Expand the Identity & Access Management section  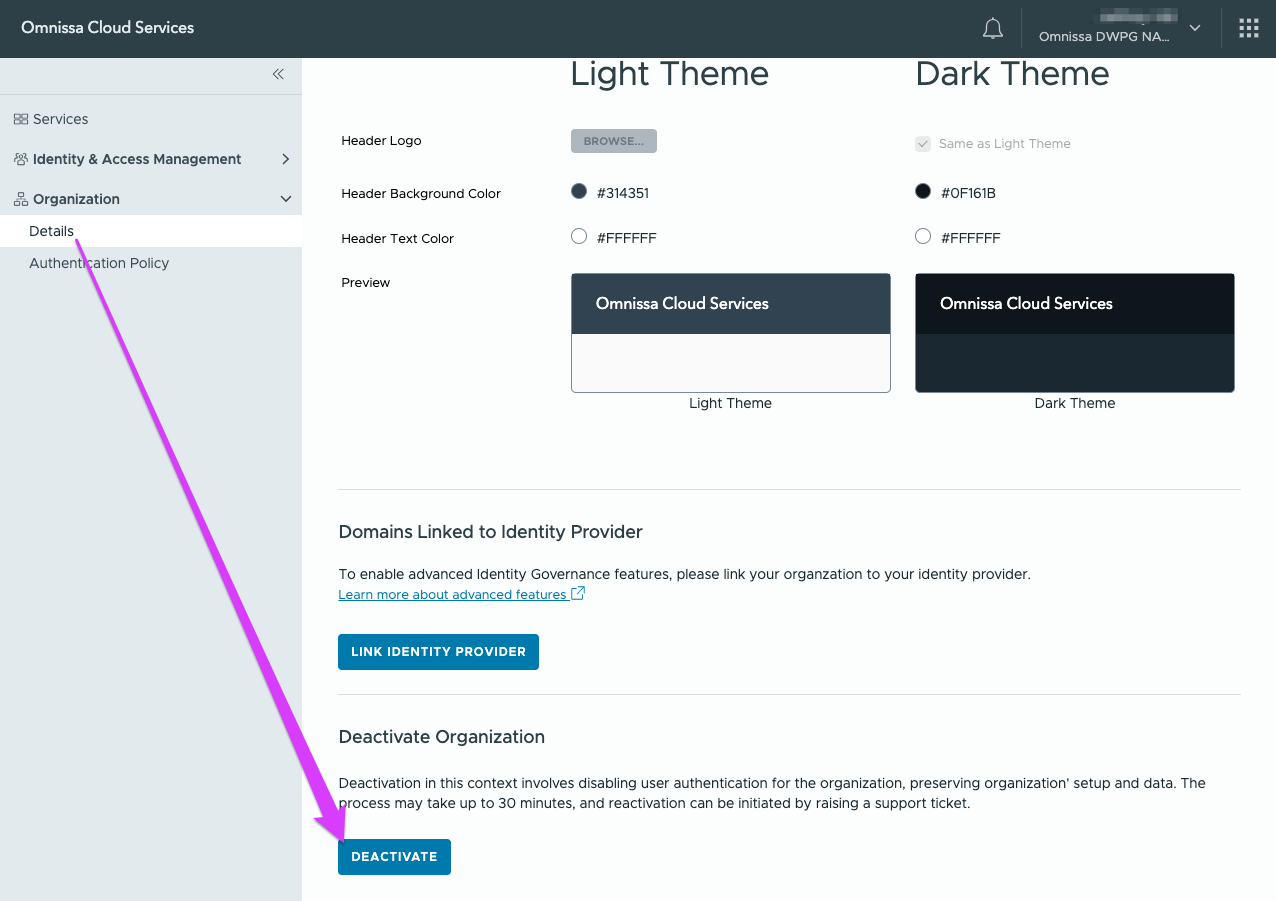coord(285,159)
